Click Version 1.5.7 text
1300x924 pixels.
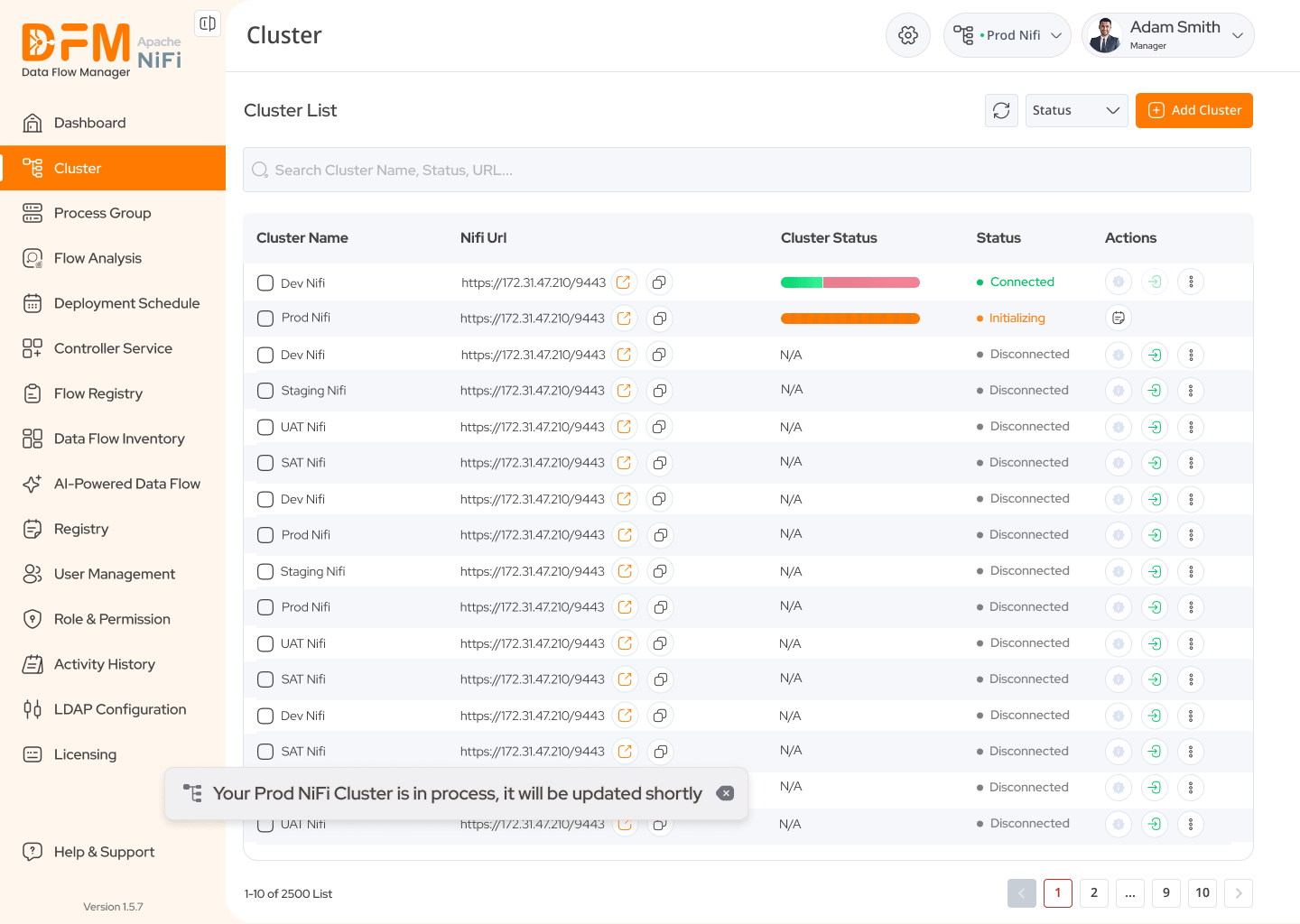tap(113, 907)
